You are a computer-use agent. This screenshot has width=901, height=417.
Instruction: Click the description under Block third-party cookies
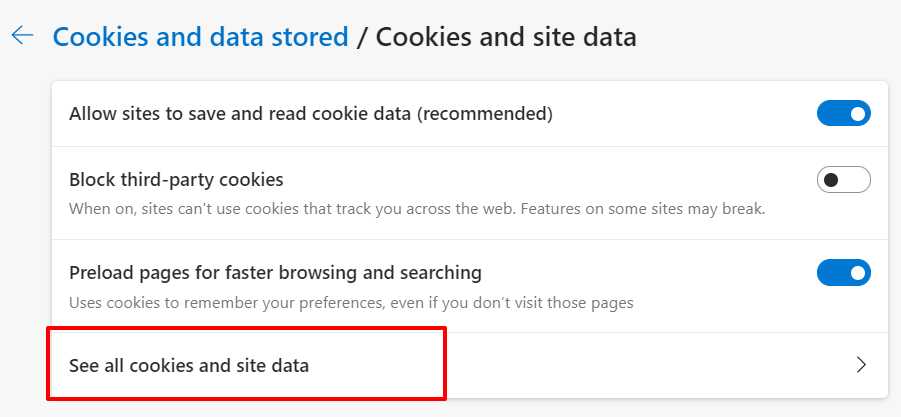416,209
